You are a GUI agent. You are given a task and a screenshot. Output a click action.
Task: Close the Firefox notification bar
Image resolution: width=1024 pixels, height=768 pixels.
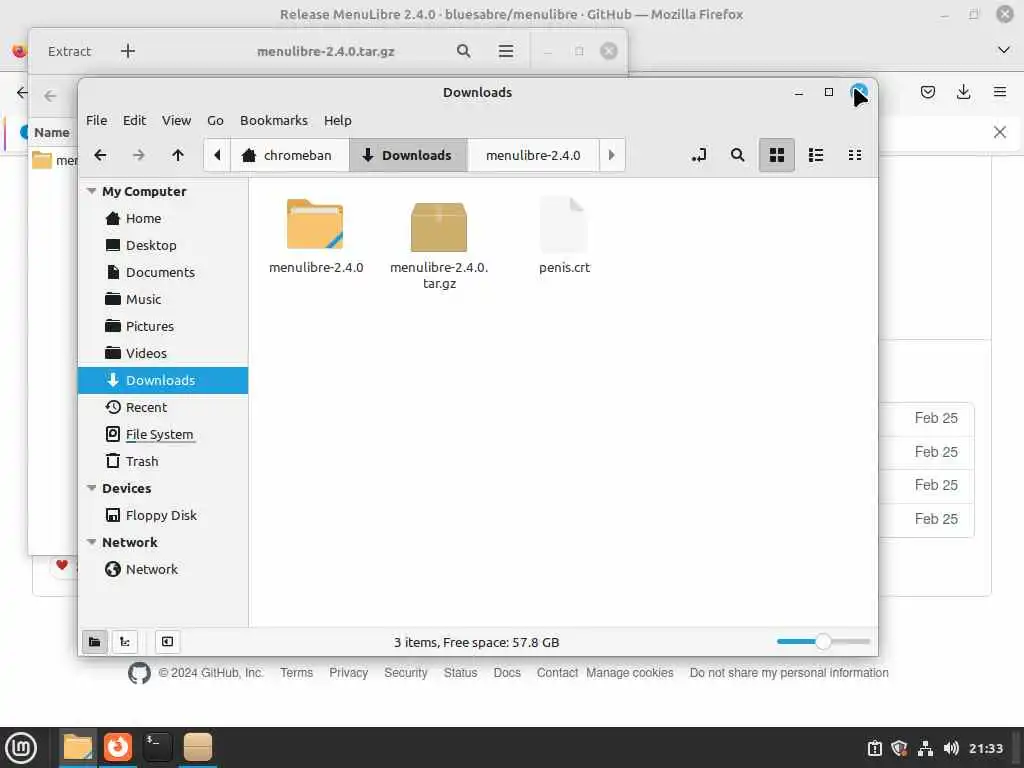(1000, 133)
